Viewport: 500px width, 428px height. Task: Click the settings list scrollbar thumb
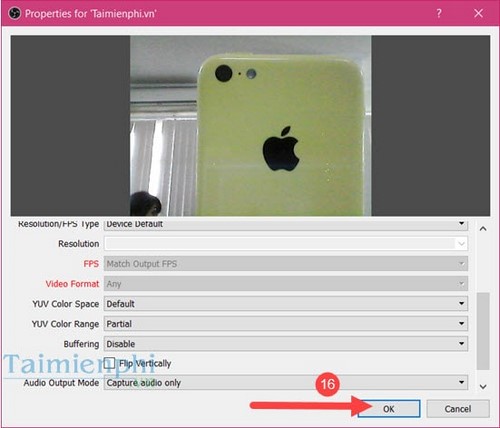tap(483, 331)
